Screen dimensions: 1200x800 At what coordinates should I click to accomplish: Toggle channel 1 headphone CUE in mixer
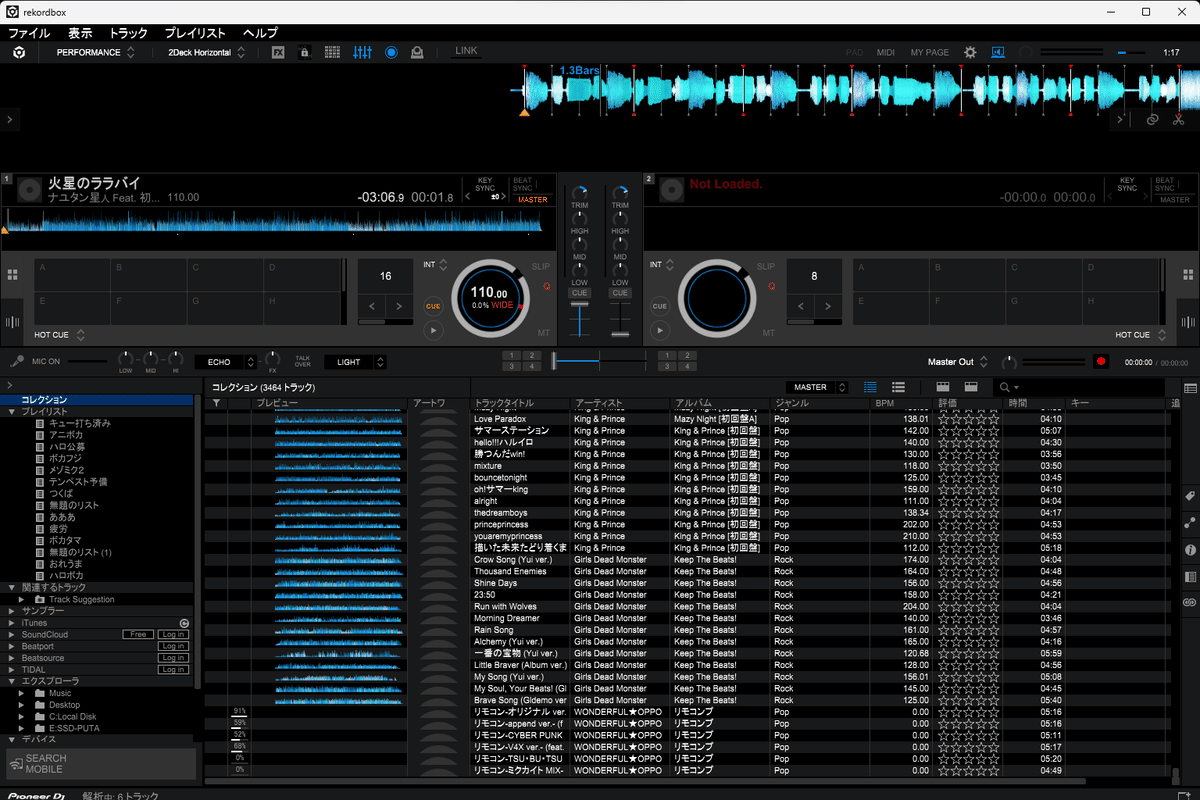580,293
